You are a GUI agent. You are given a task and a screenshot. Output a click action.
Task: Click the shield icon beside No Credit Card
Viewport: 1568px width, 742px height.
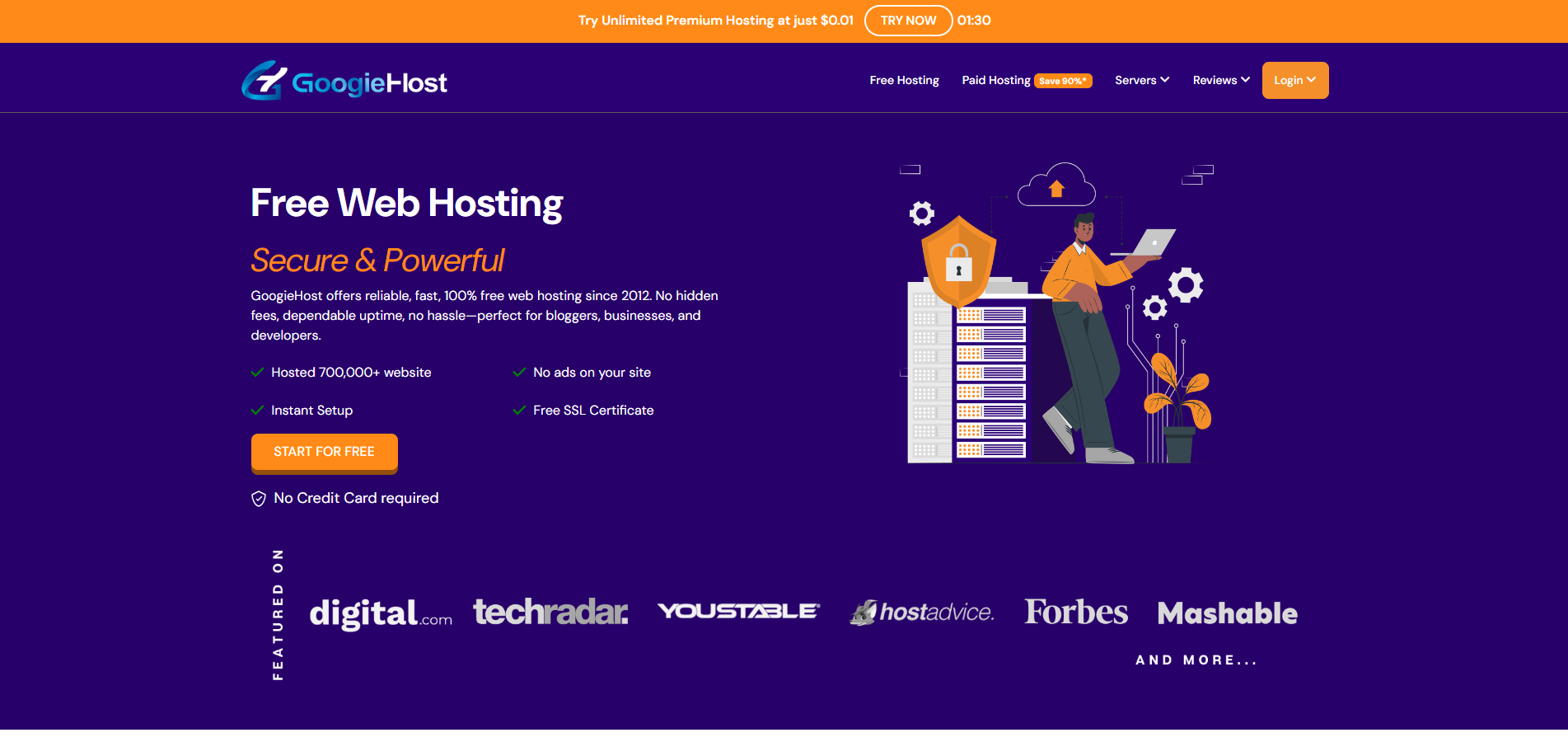[259, 499]
